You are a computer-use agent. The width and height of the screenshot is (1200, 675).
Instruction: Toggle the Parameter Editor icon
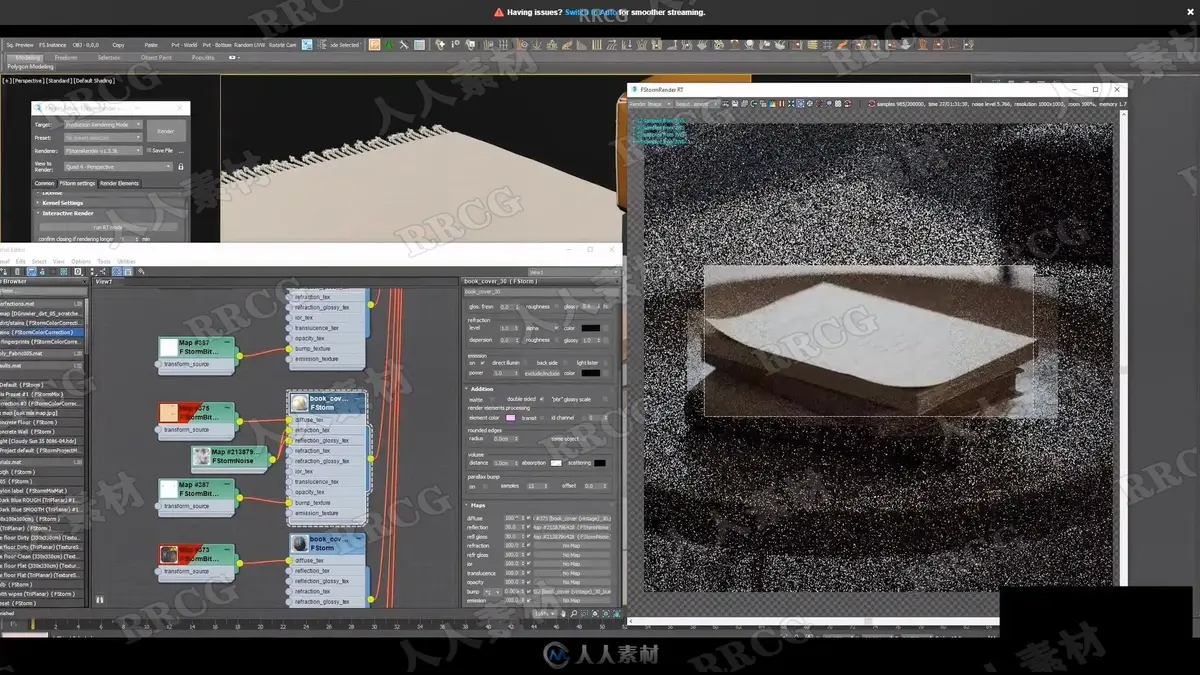click(x=128, y=271)
